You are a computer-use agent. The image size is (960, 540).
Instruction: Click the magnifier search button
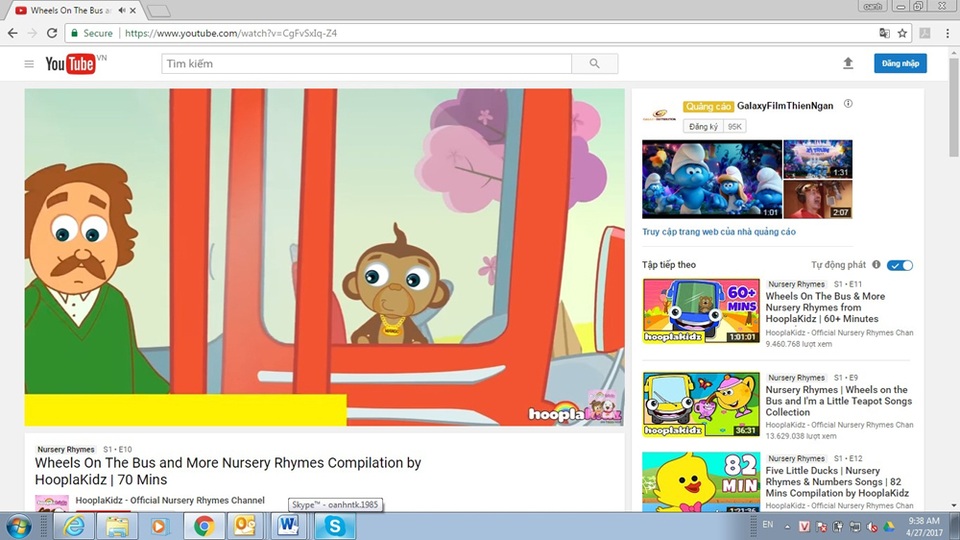(594, 64)
